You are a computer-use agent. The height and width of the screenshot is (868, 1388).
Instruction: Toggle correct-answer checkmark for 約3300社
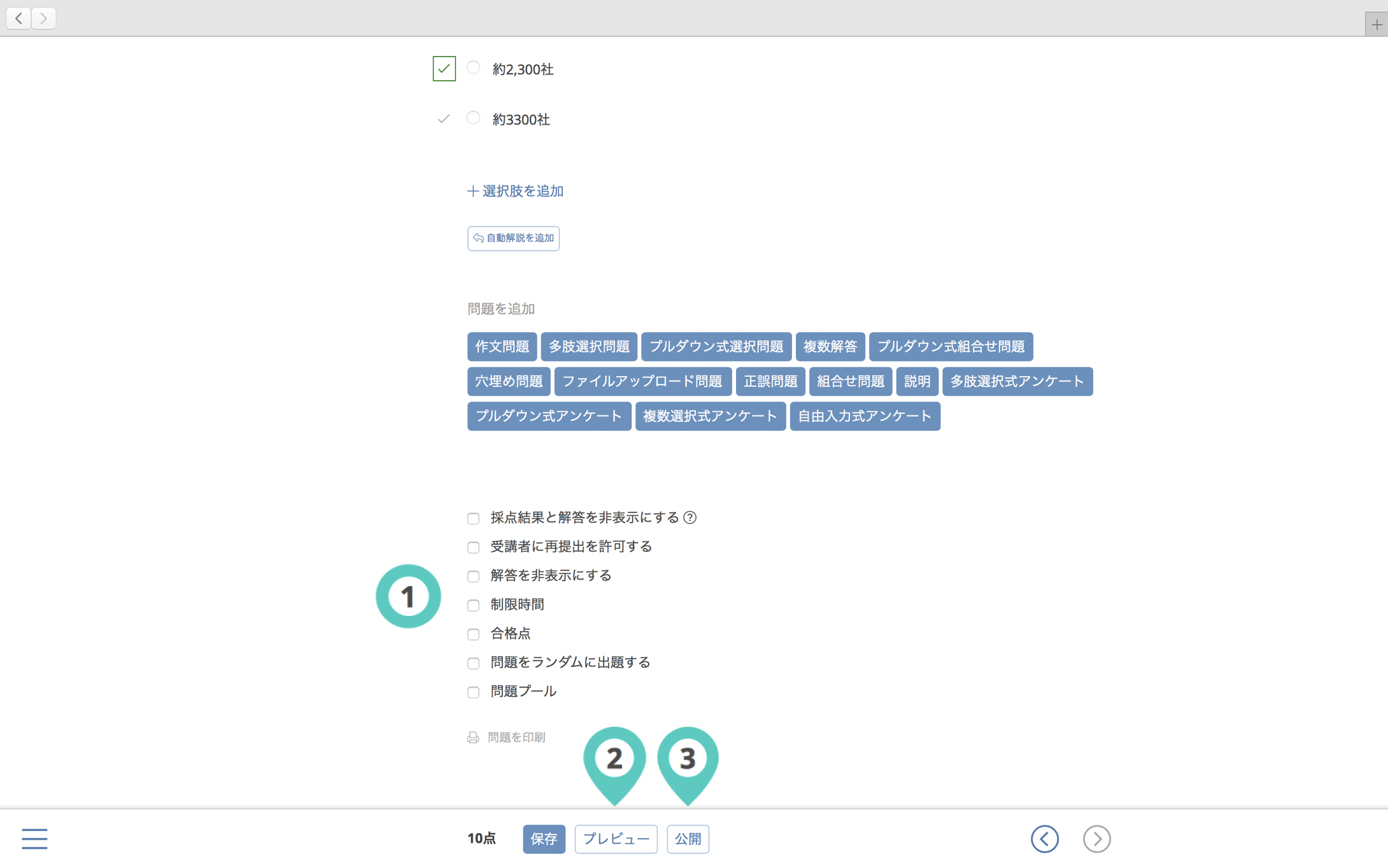[x=444, y=119]
